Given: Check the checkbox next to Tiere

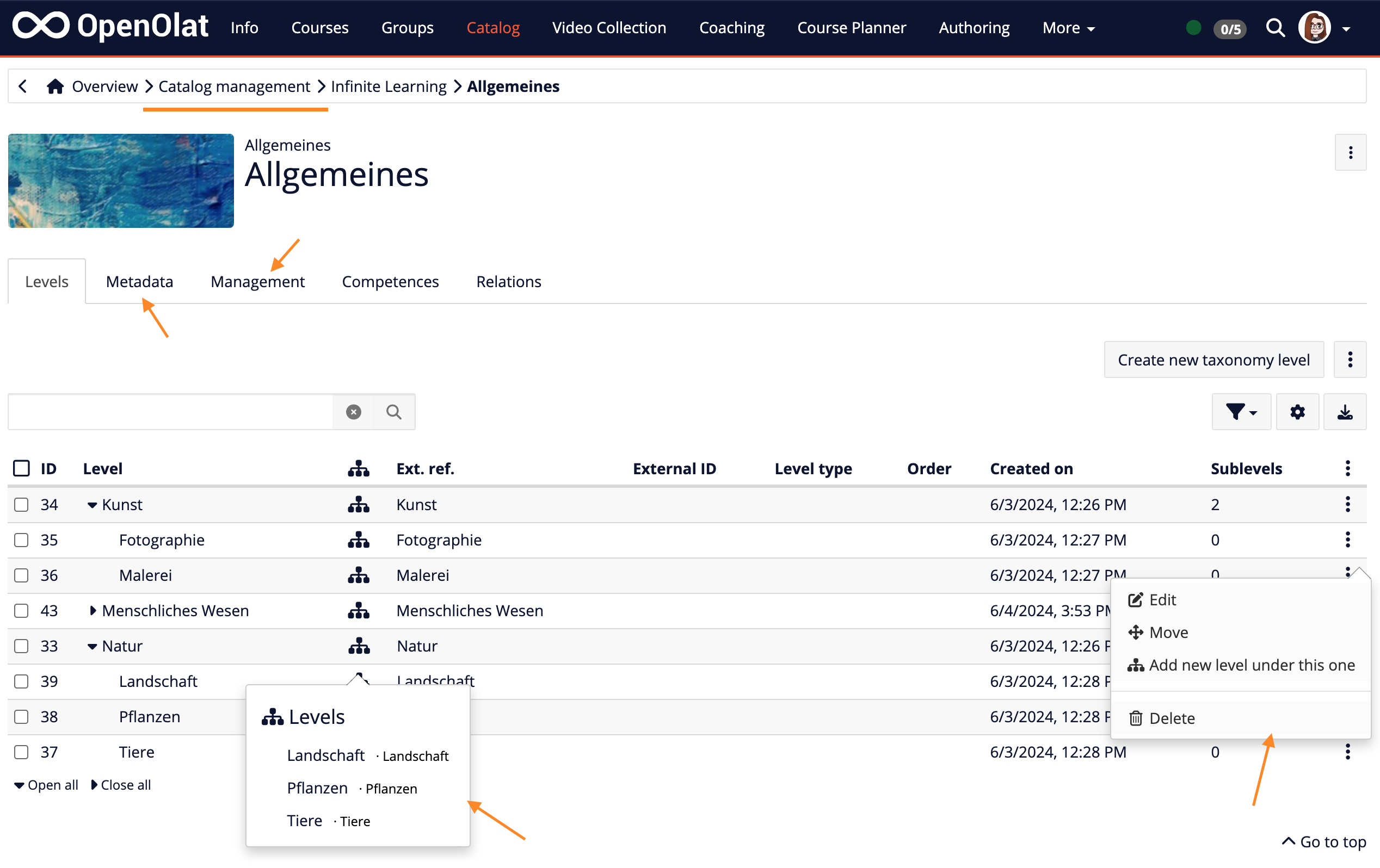Looking at the screenshot, I should (x=21, y=752).
